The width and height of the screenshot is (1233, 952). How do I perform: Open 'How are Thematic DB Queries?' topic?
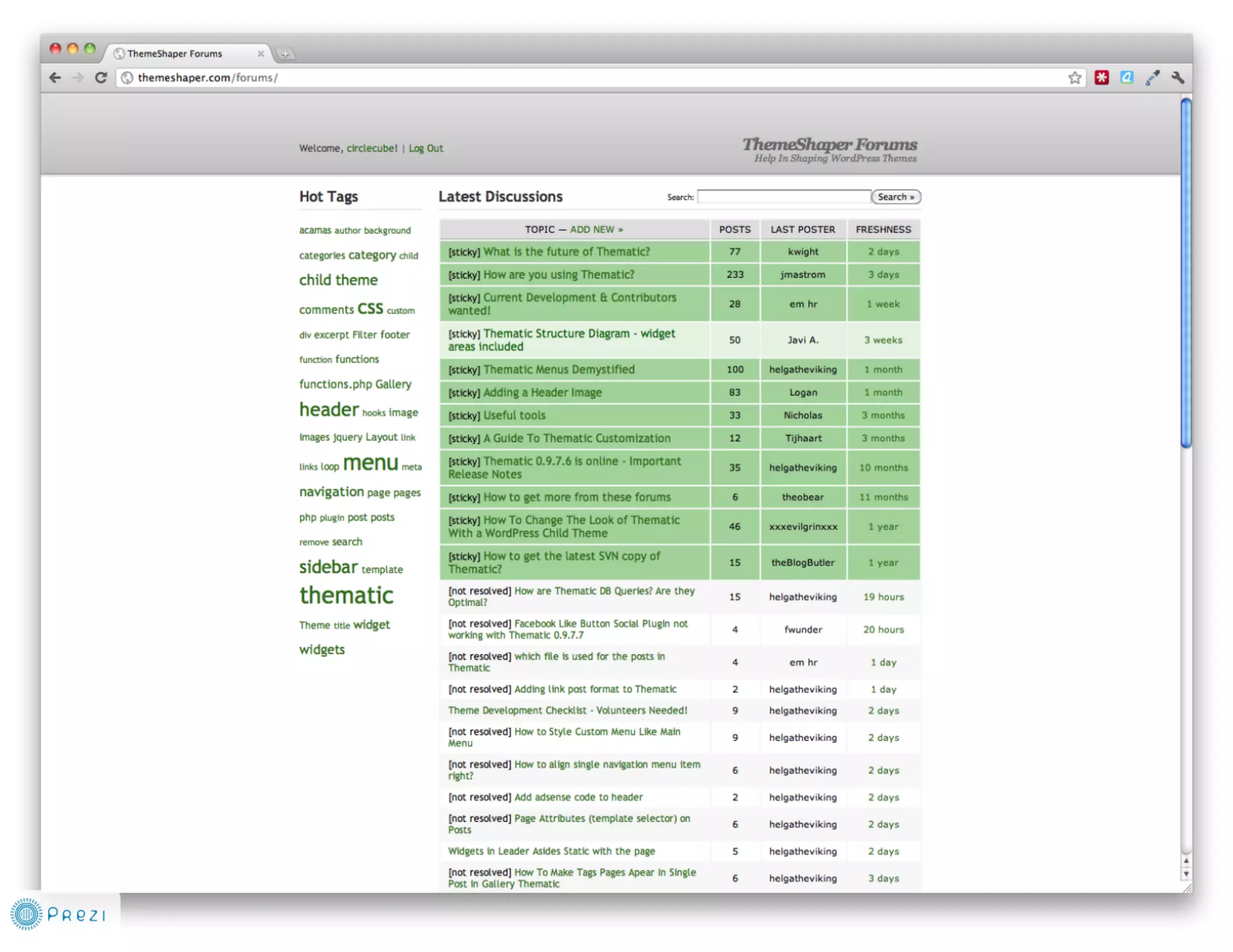571,596
